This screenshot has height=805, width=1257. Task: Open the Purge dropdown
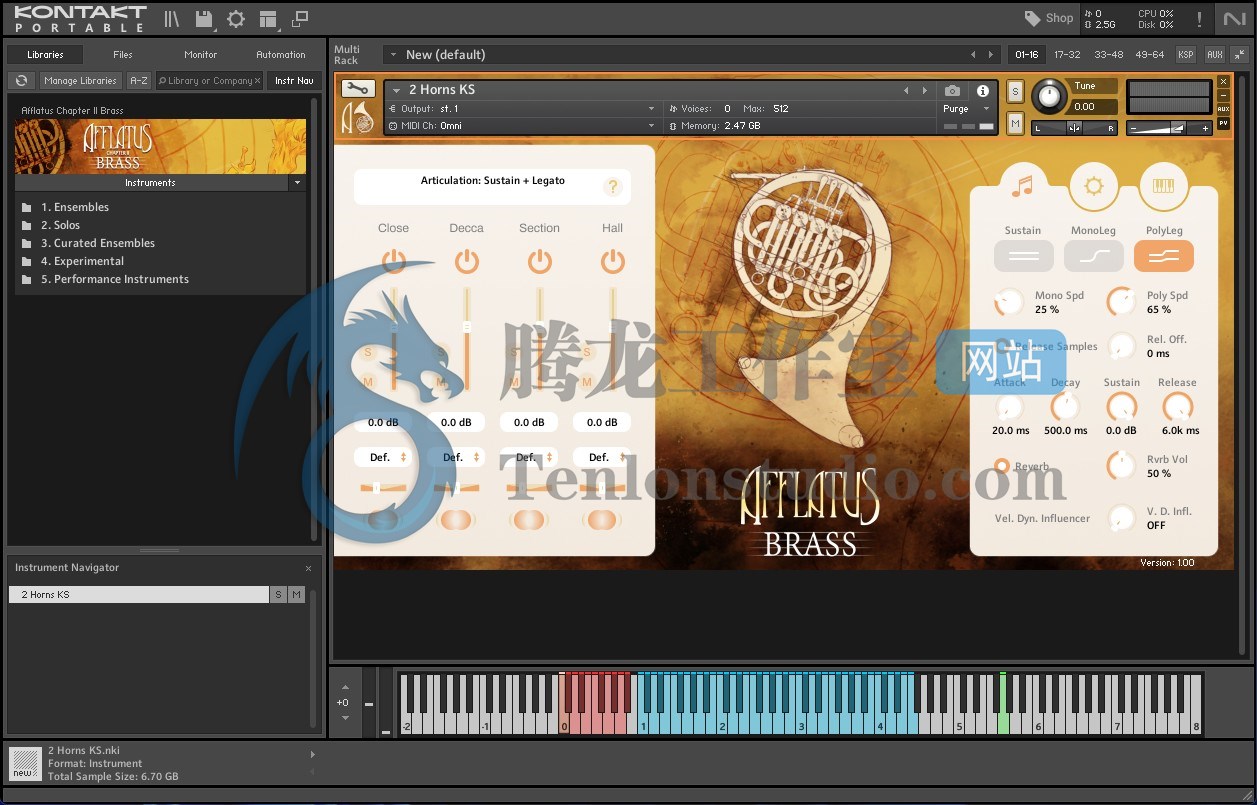coord(966,109)
